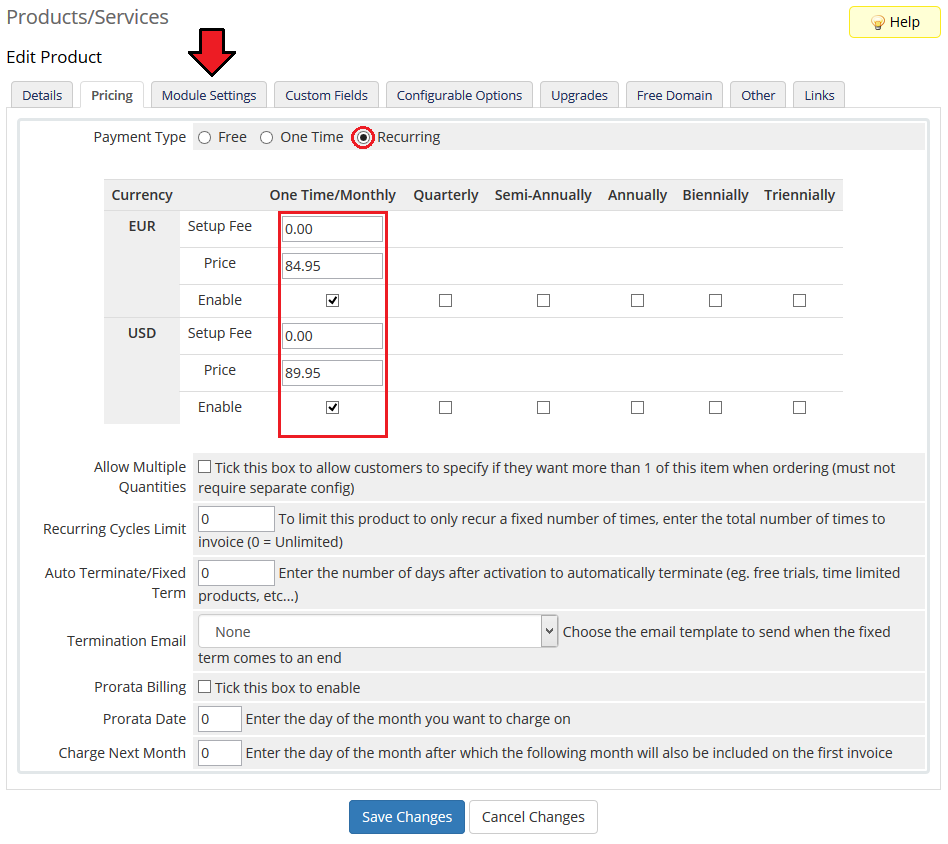Screen dimensions: 948x844
Task: Click the Help button
Action: [x=894, y=22]
